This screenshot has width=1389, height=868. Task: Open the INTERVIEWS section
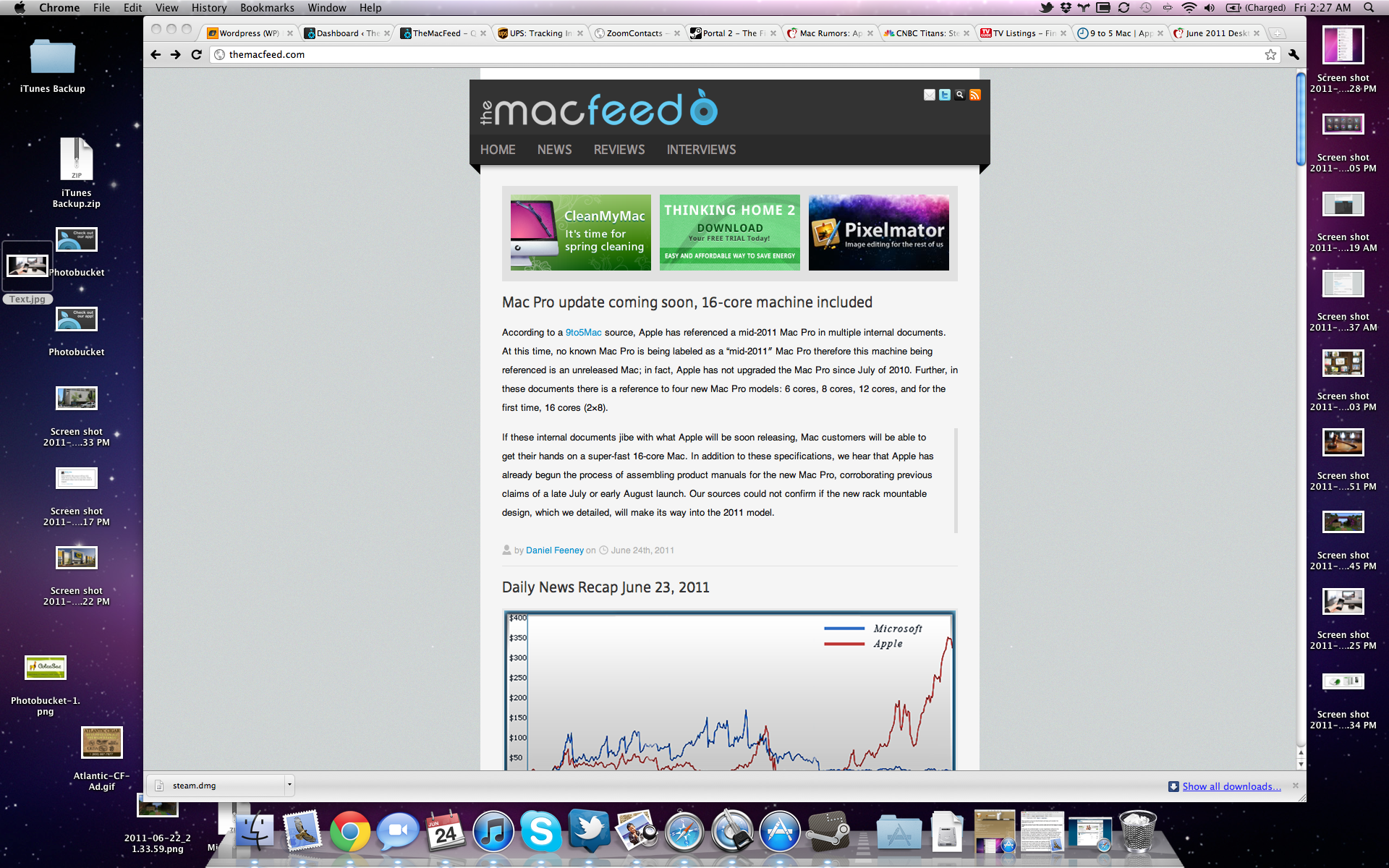701,150
